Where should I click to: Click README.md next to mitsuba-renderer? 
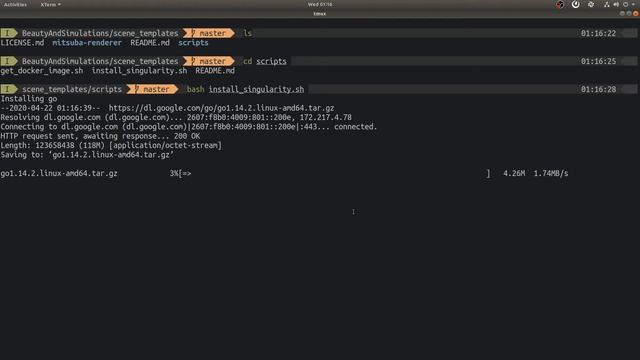click(x=150, y=42)
